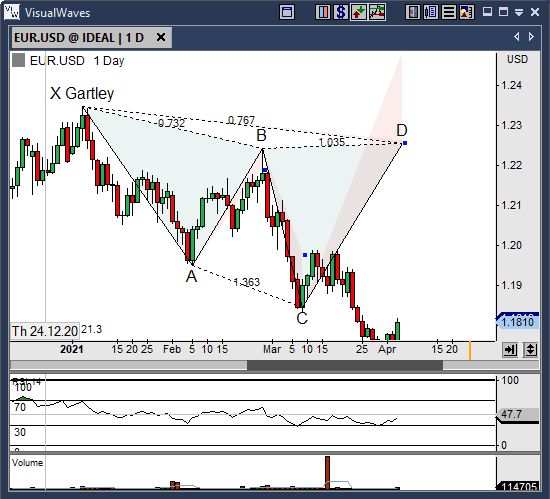Click the three horizontal bars icon
550x499 pixels.
[x=449, y=13]
